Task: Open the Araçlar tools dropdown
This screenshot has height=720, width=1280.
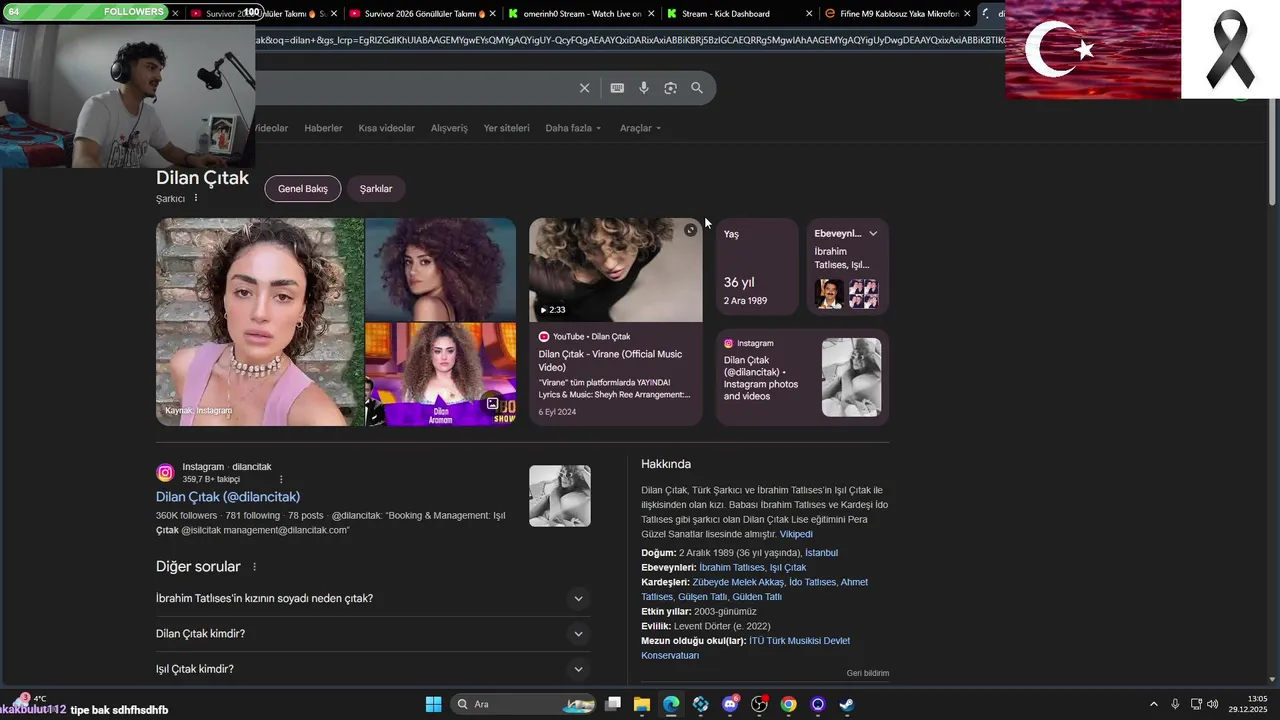Action: pyautogui.click(x=640, y=128)
